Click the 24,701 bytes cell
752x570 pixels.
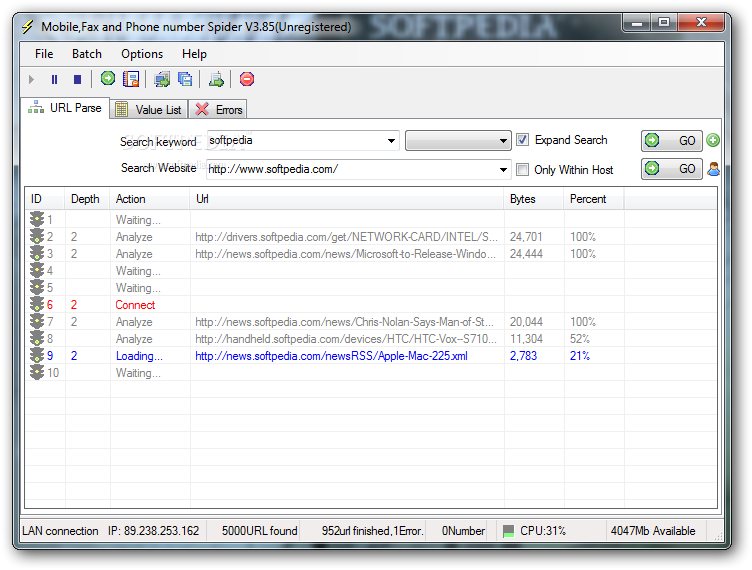(526, 237)
